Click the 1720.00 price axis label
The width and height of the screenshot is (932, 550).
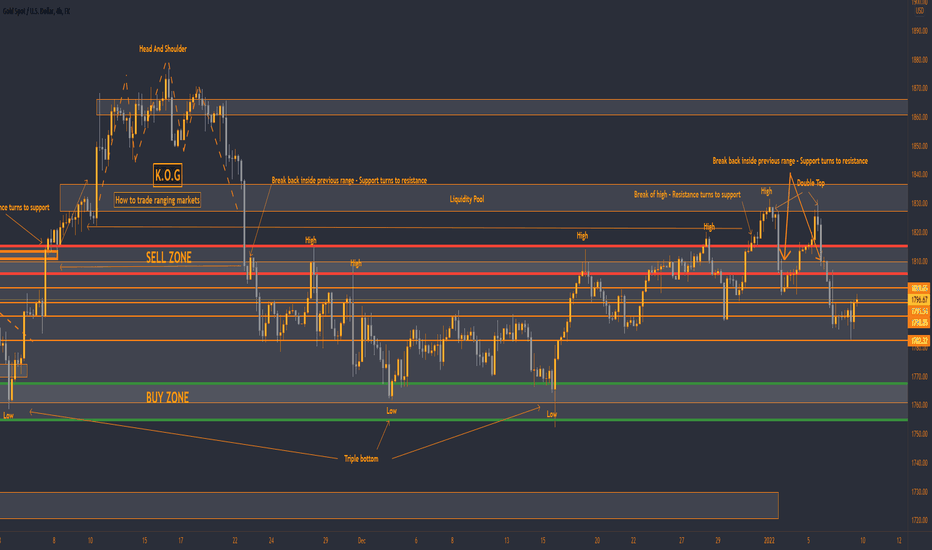[x=919, y=520]
